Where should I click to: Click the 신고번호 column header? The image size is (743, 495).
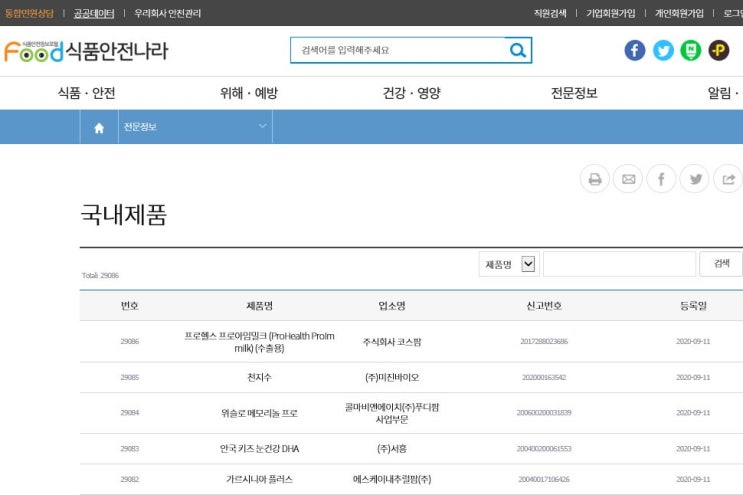pos(544,306)
